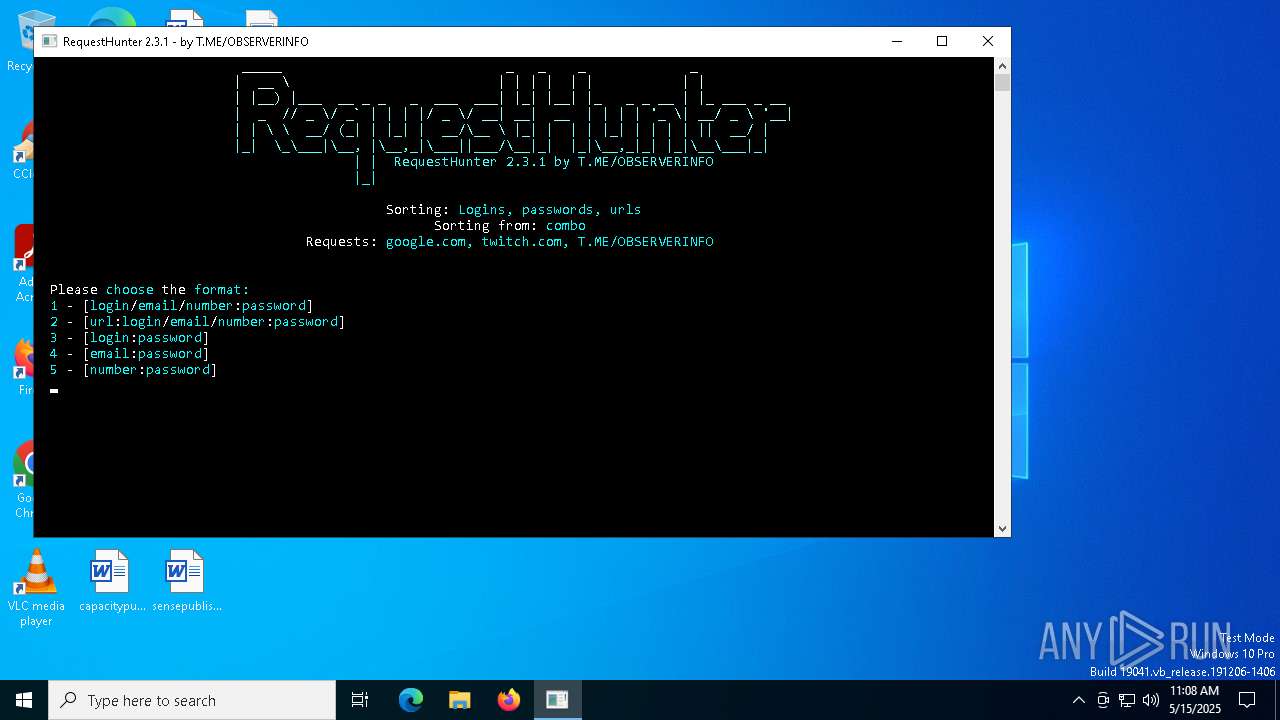Viewport: 1280px width, 720px height.
Task: Click format option 4 email:password line
Action: tap(129, 353)
